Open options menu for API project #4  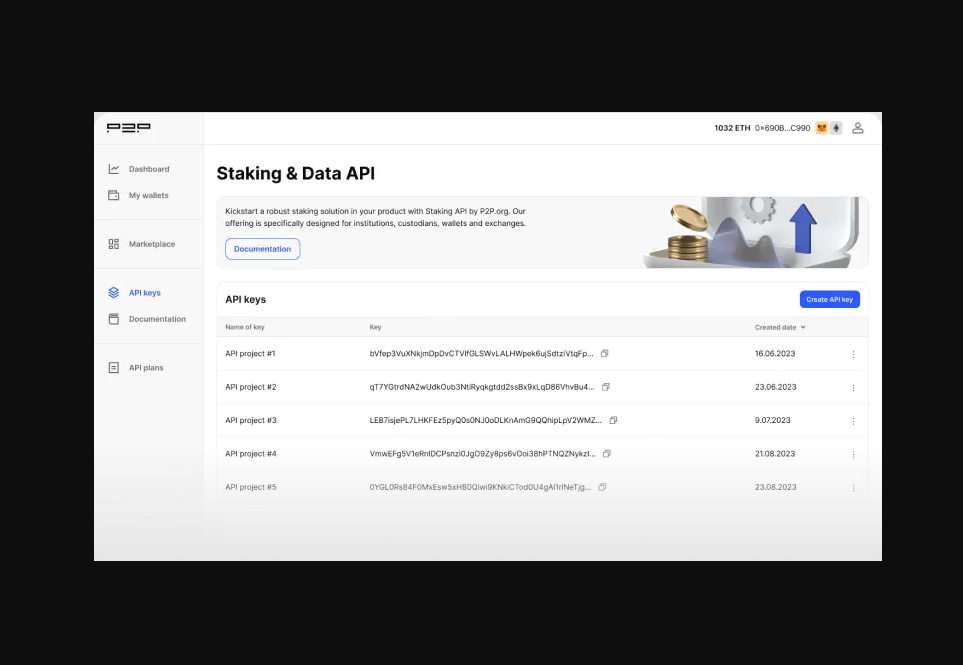point(853,454)
